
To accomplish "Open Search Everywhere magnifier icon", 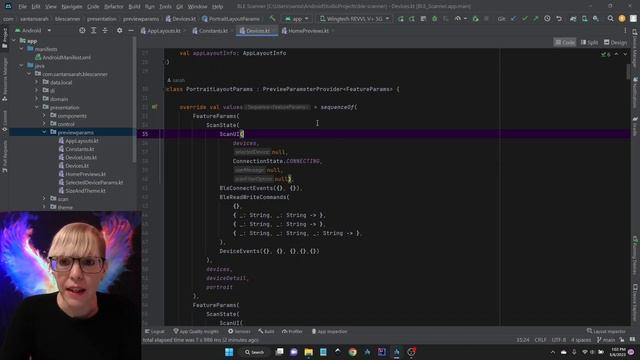I will click(x=610, y=19).
